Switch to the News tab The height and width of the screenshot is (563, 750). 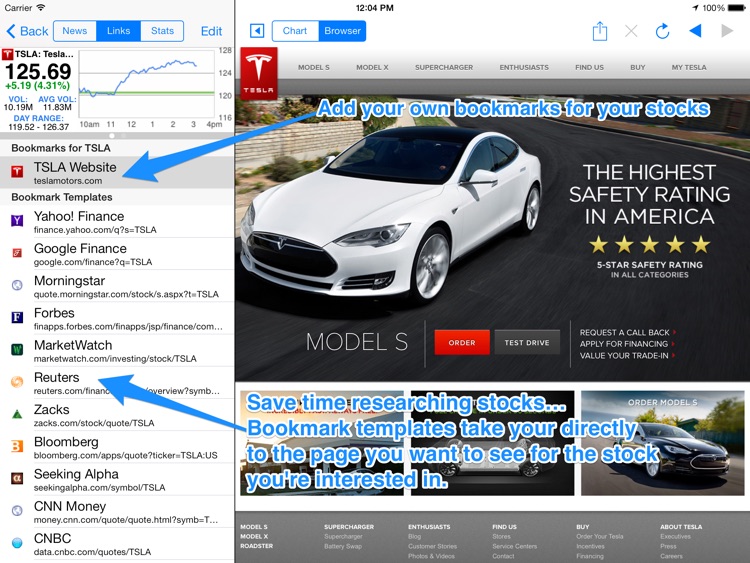[x=75, y=31]
